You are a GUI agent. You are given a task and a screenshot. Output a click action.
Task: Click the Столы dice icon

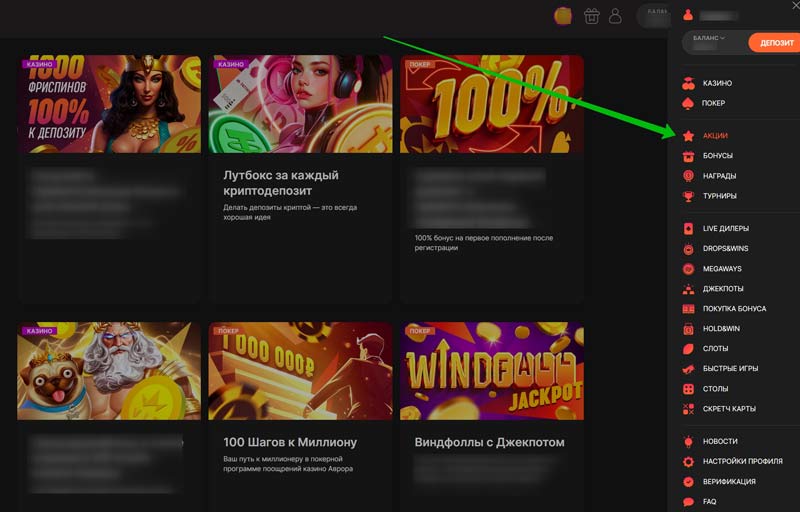coord(688,389)
